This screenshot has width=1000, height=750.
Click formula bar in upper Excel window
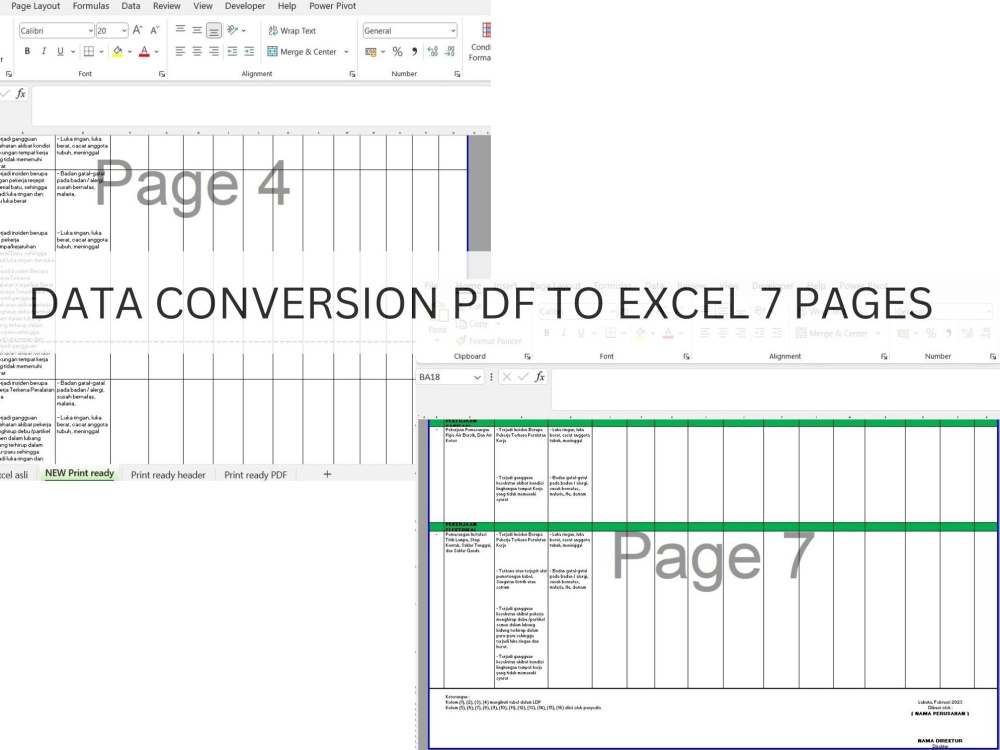pos(261,105)
